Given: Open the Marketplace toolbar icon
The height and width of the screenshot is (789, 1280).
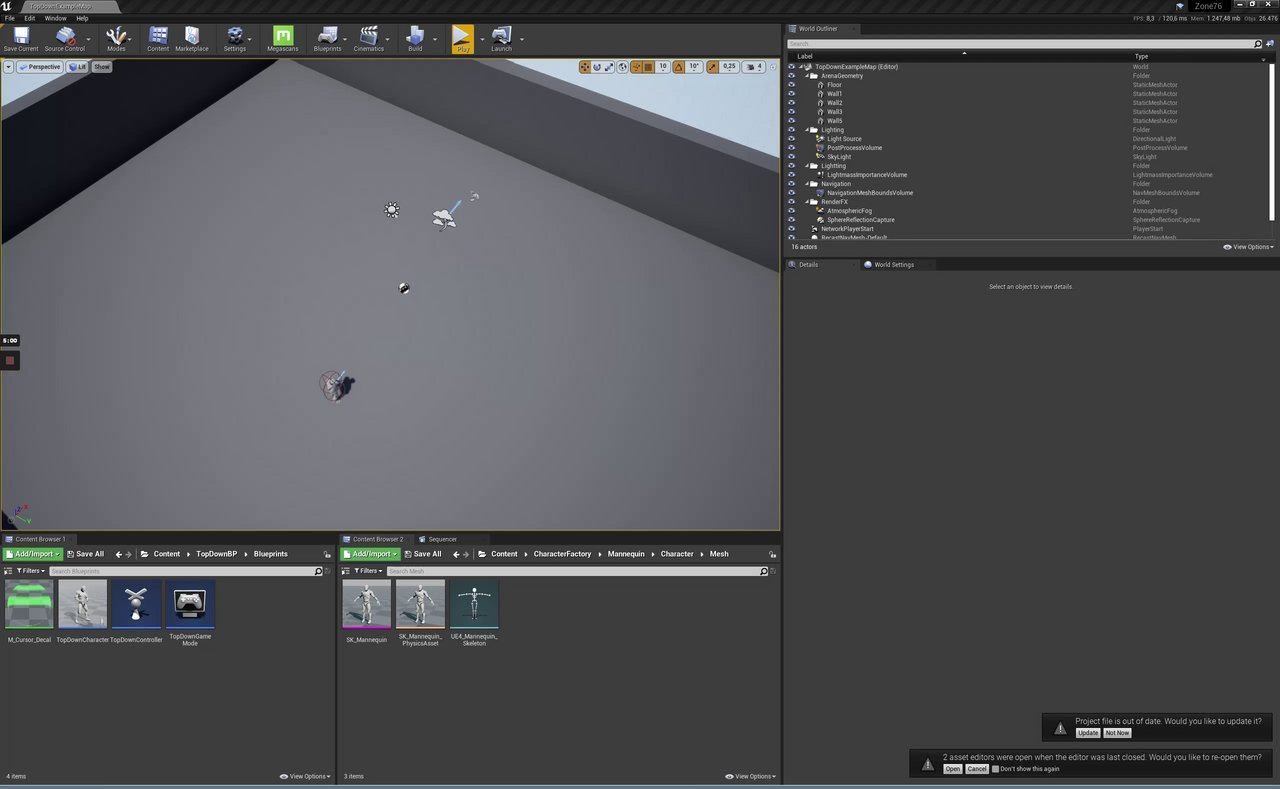Looking at the screenshot, I should pos(192,39).
